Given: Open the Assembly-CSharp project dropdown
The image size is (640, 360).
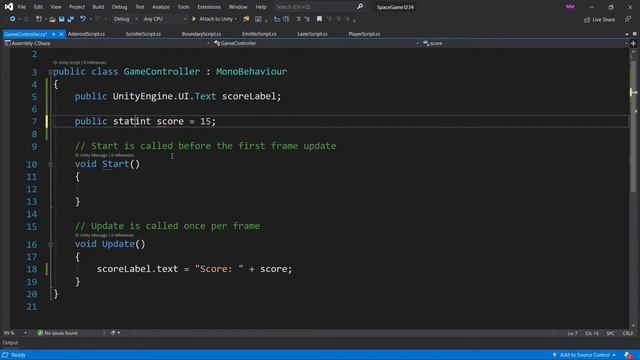Looking at the screenshot, I should click(x=107, y=43).
